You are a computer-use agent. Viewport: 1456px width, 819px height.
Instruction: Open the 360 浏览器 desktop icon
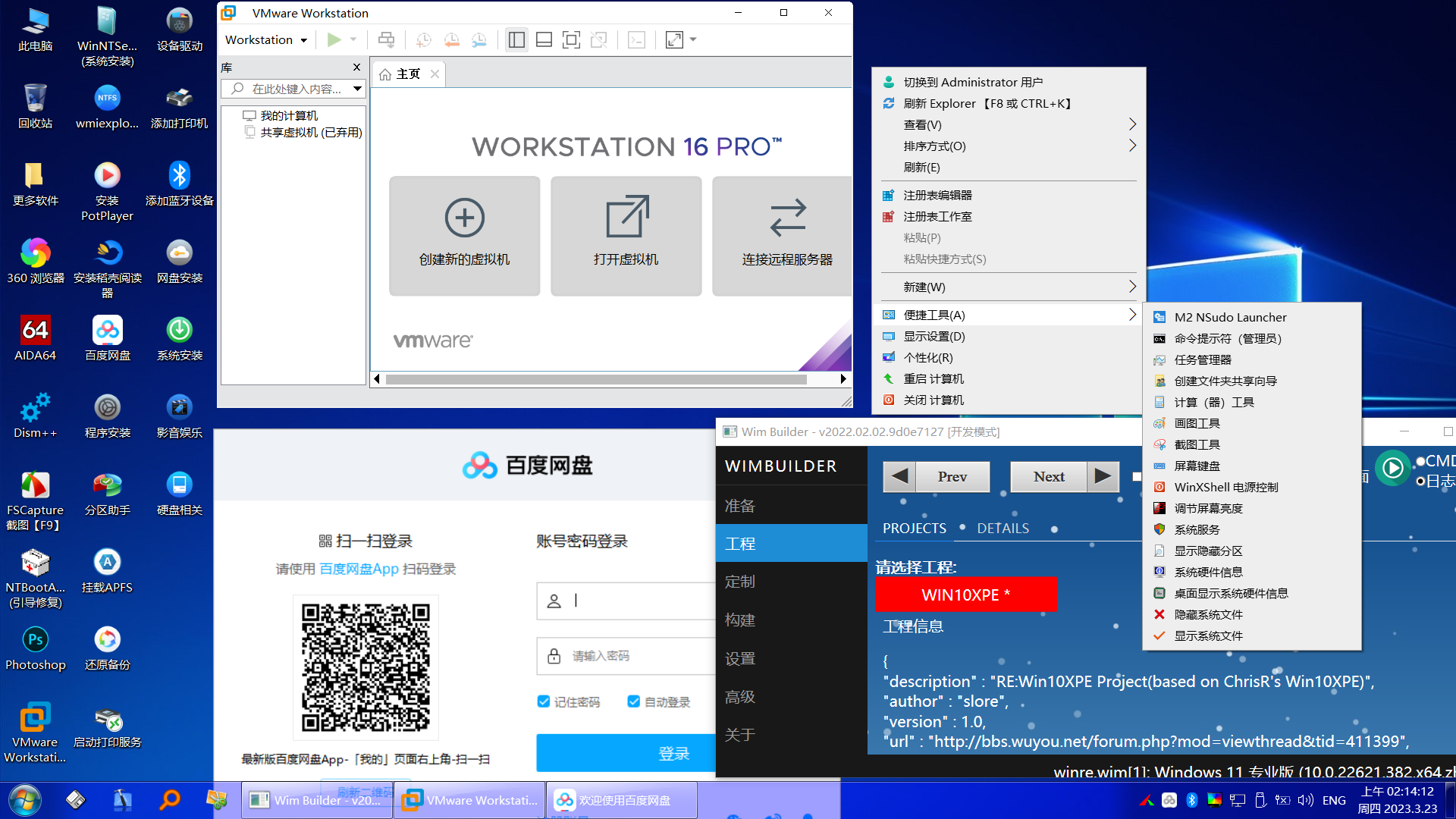[35, 261]
